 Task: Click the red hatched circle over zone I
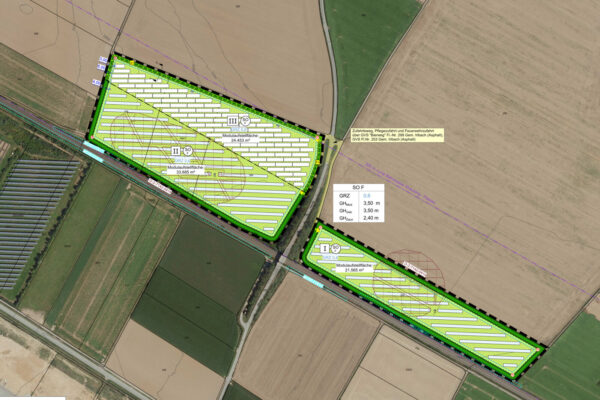point(409,281)
